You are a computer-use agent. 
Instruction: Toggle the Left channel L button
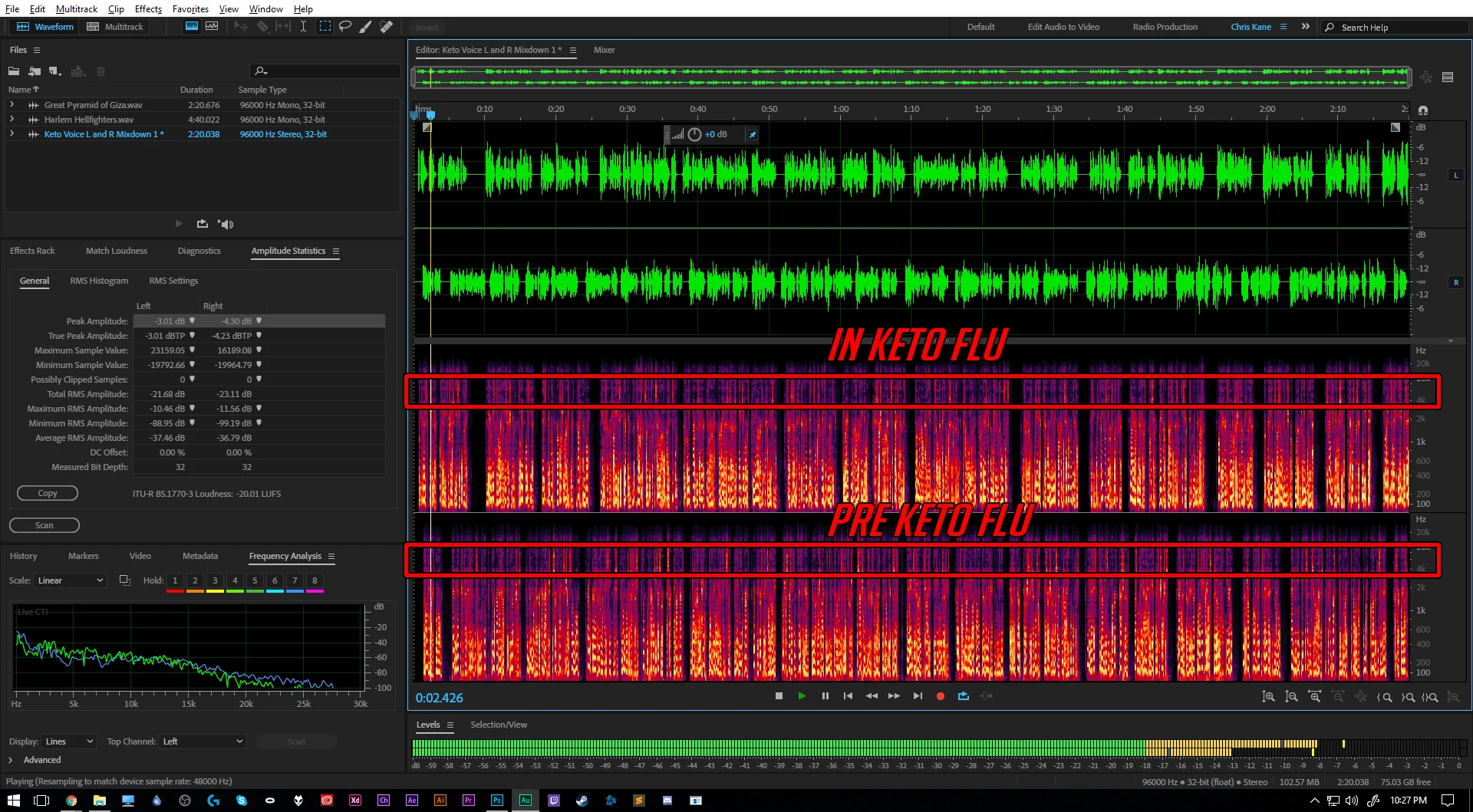pos(1456,176)
